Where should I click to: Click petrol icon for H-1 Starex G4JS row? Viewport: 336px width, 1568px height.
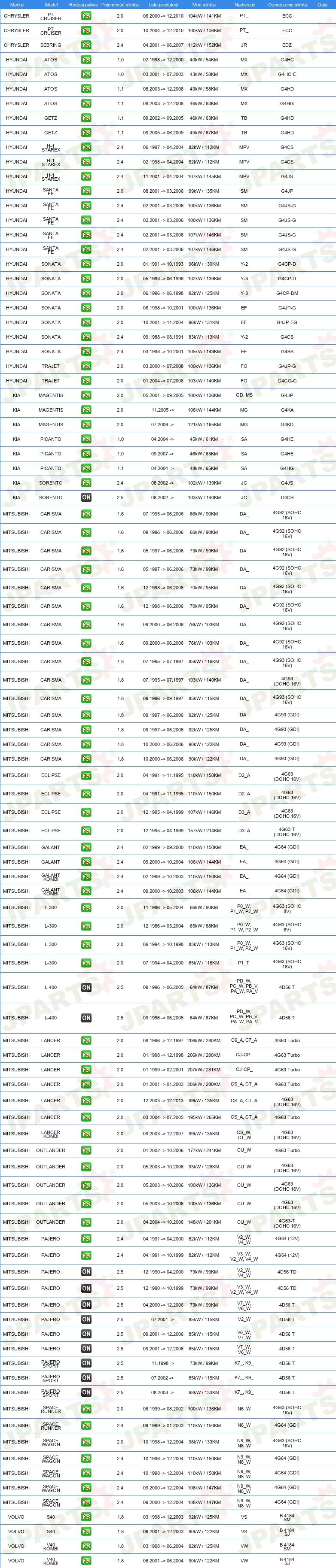click(x=86, y=176)
